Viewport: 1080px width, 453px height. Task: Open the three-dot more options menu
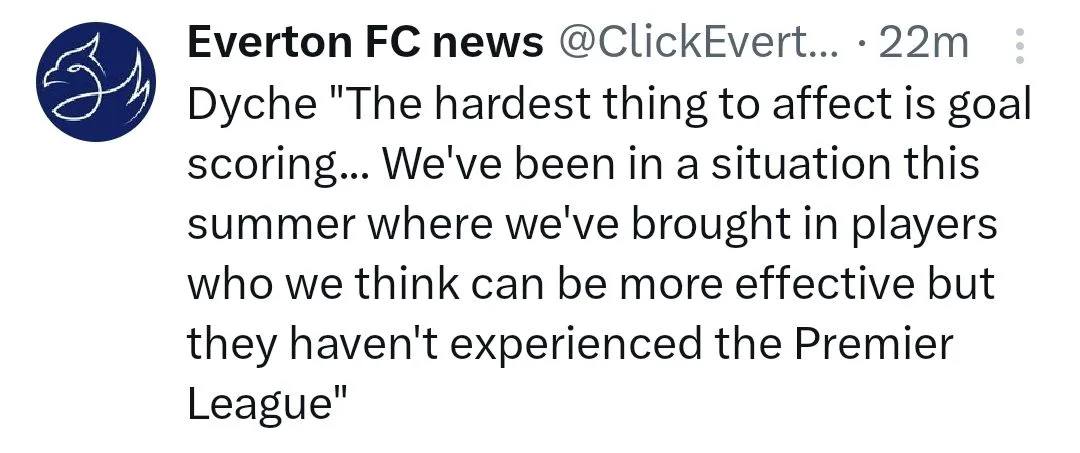[1020, 46]
